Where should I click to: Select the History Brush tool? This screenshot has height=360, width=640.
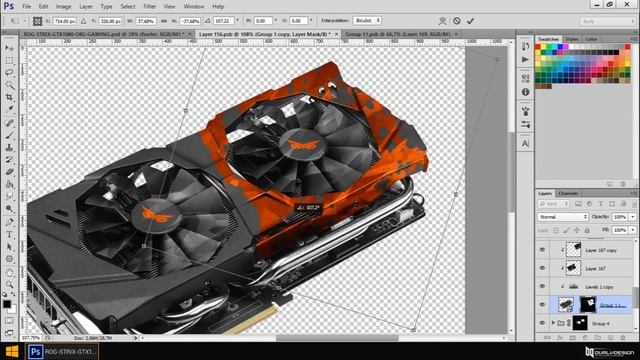pos(9,160)
